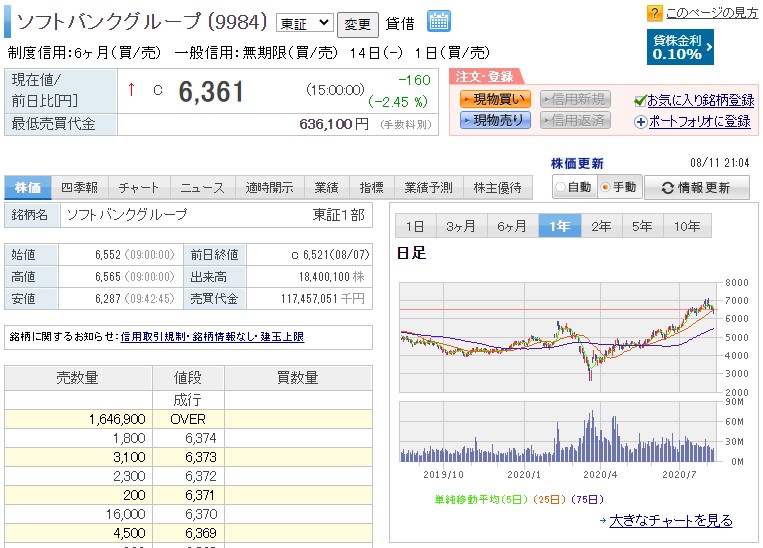Switch to the 業績予測 tab

point(428,187)
